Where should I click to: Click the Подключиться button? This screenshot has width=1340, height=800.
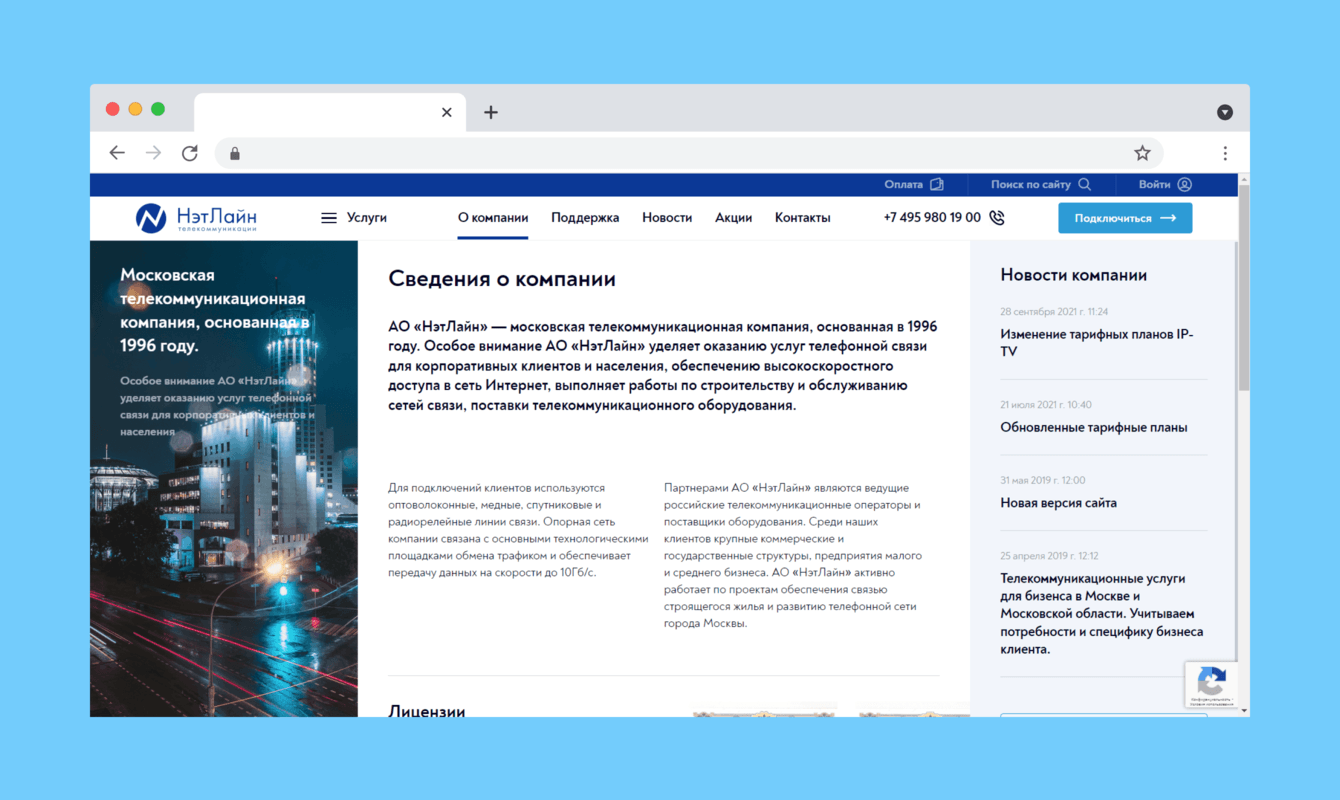(1125, 218)
